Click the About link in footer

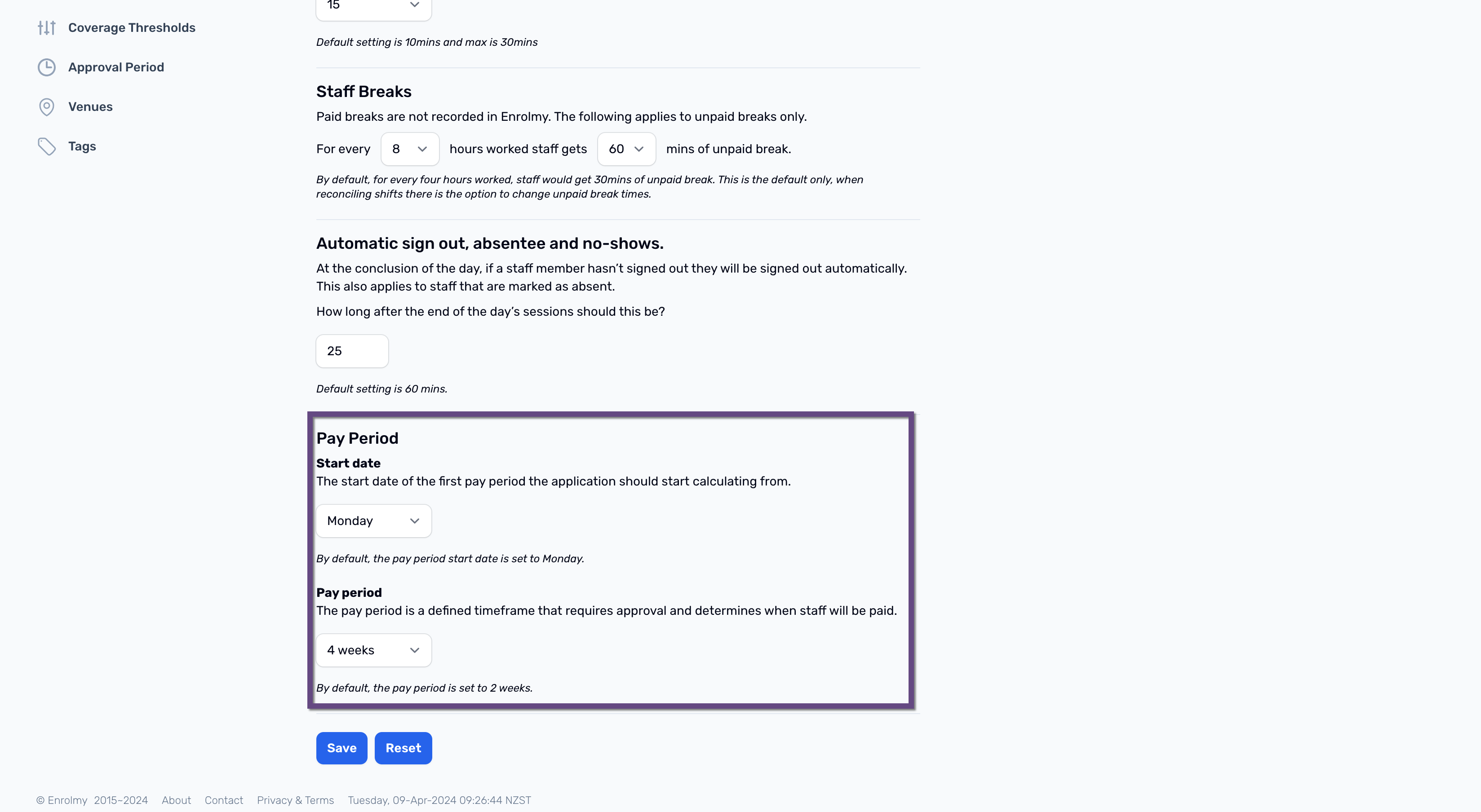(x=176, y=800)
